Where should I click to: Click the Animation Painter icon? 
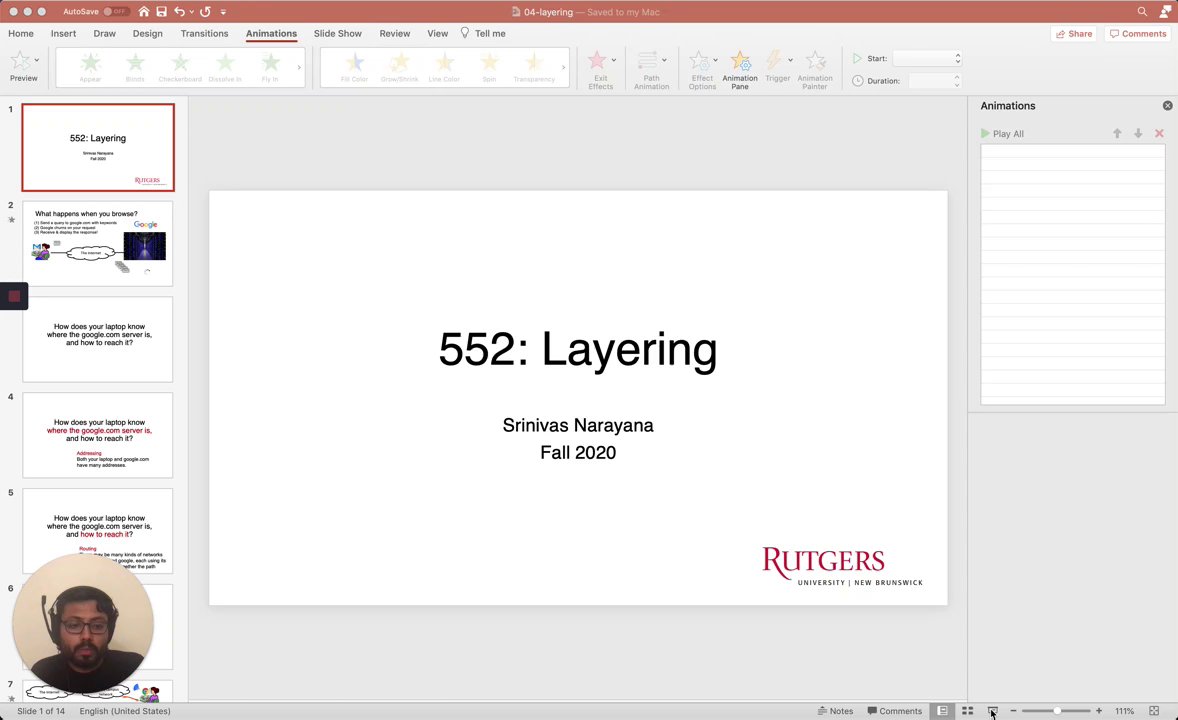click(815, 61)
